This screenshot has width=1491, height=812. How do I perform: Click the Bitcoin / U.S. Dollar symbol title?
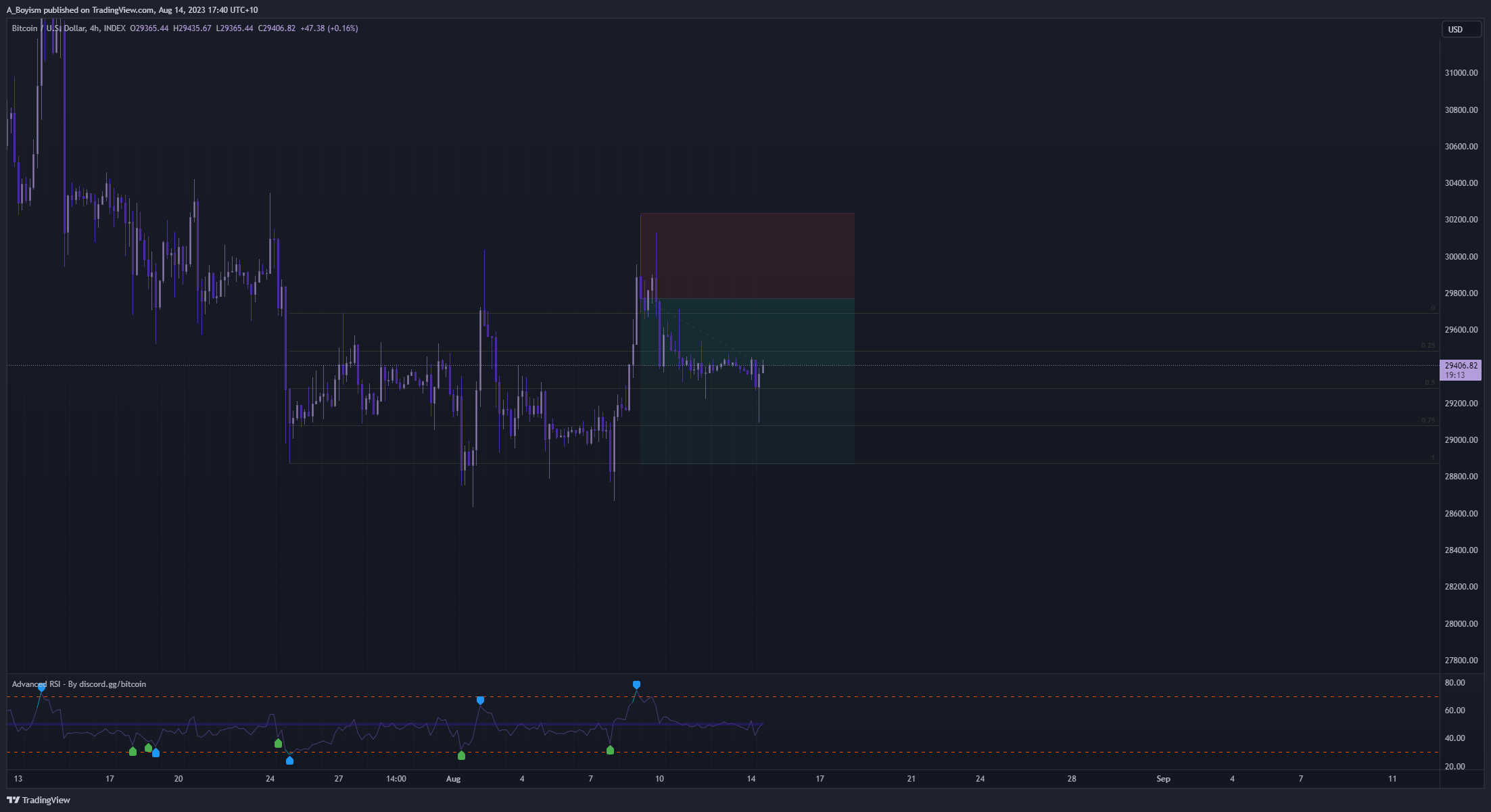[49, 28]
